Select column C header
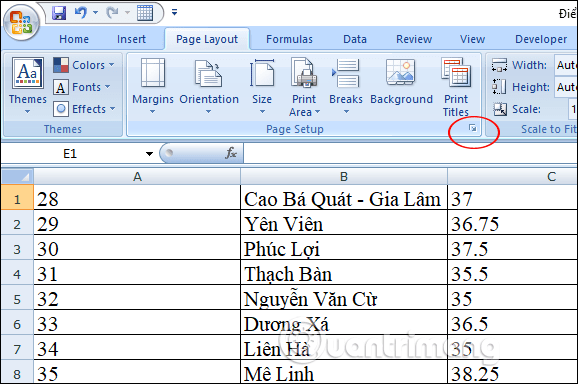578x384 pixels. coord(513,177)
